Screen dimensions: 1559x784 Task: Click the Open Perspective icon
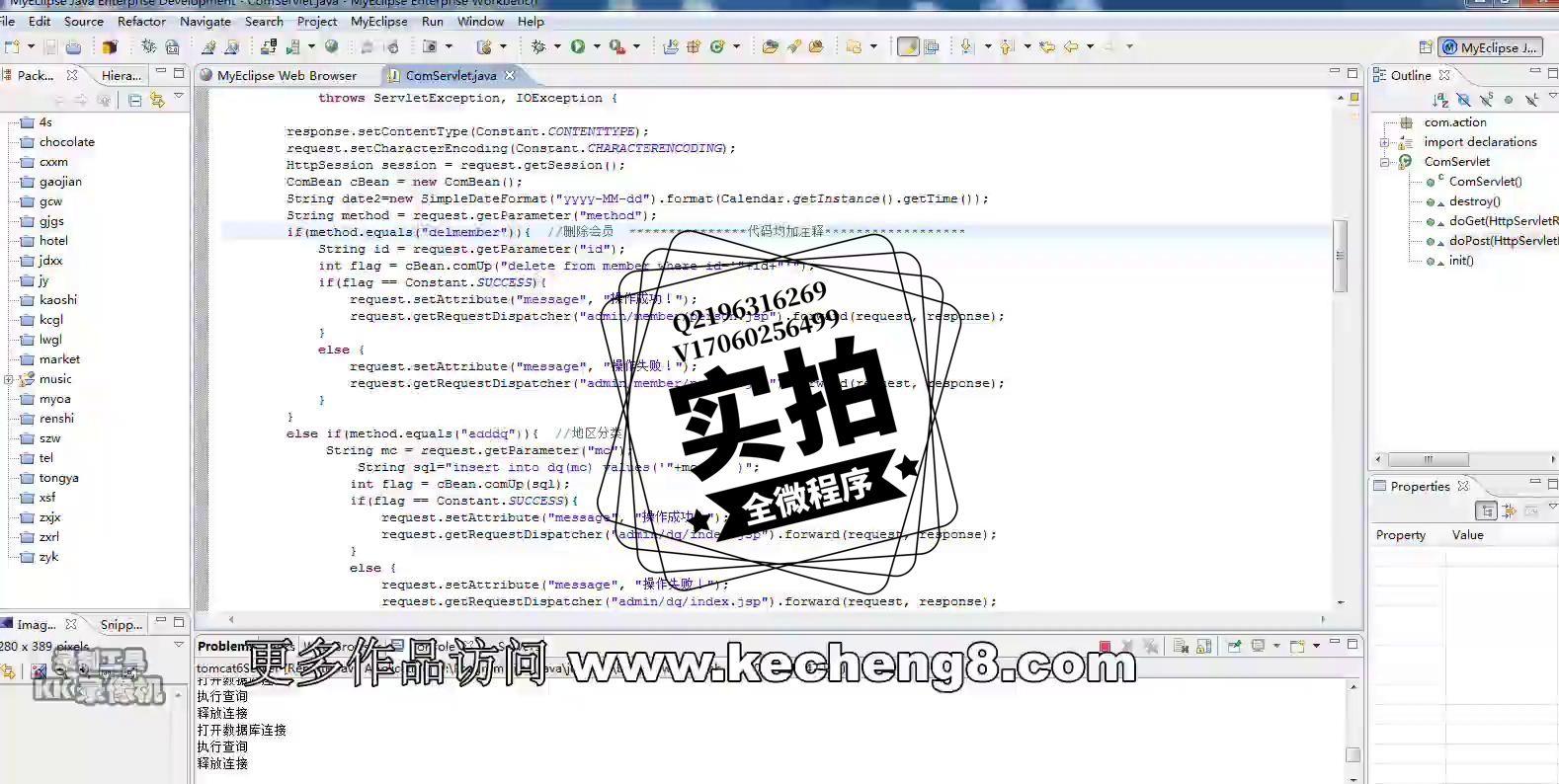1426,47
